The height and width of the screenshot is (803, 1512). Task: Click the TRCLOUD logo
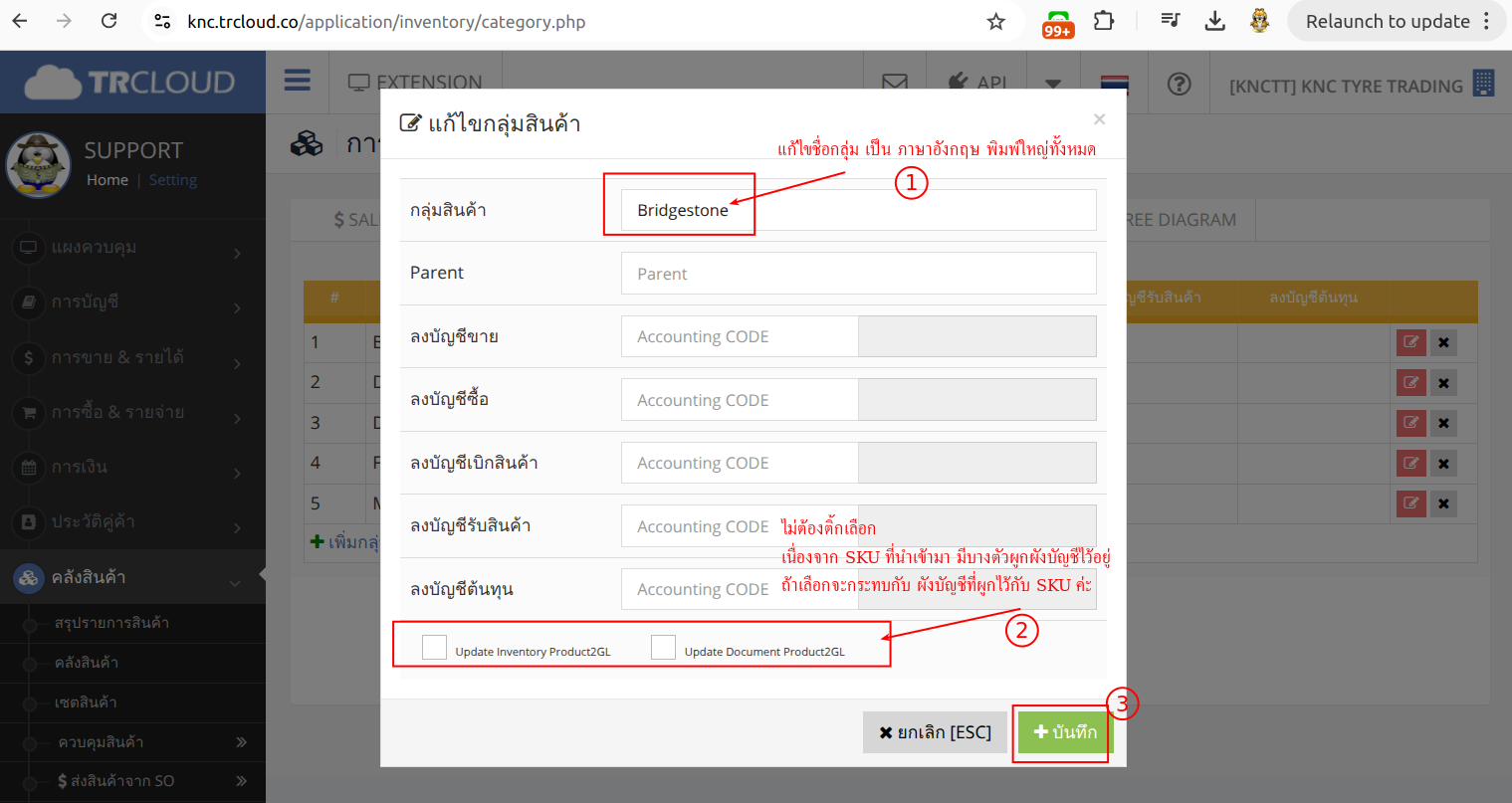click(130, 83)
